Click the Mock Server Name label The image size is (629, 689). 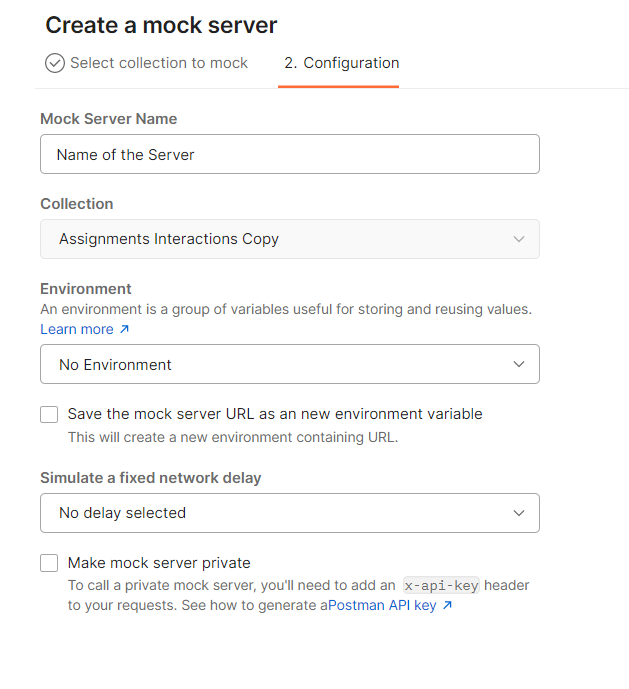pos(108,119)
